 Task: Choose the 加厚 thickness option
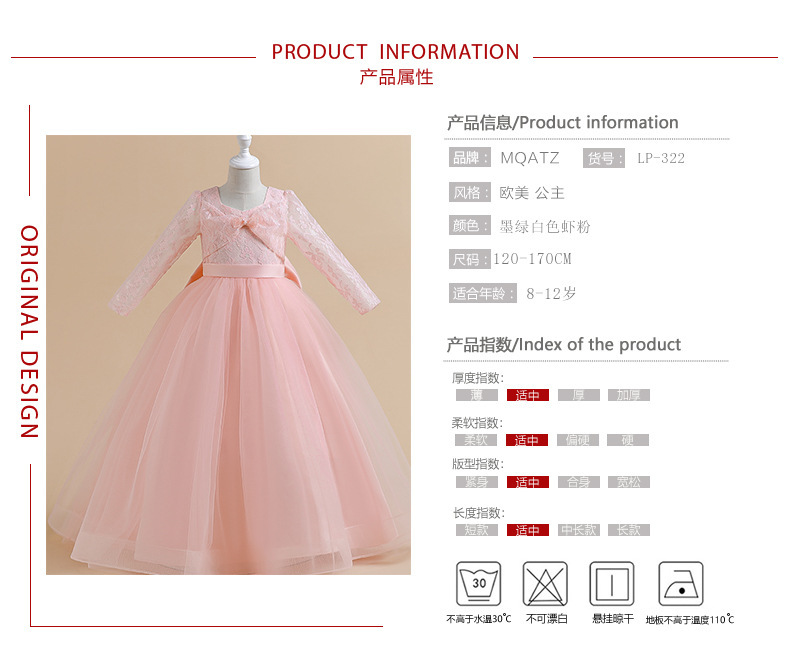click(x=628, y=395)
